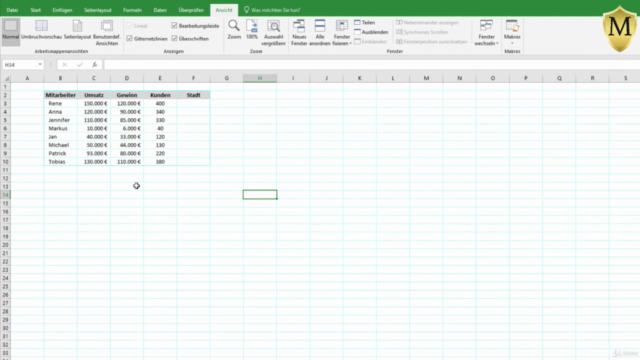
Task: Select column H header
Action: coord(260,78)
